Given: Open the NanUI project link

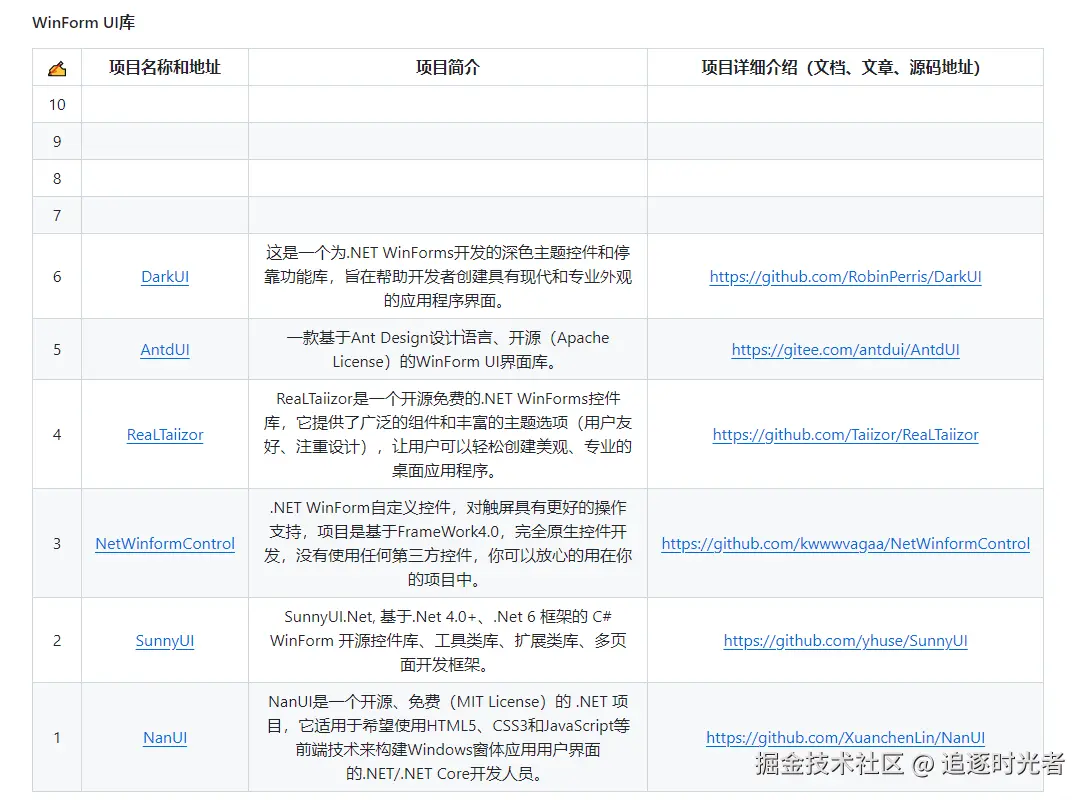Looking at the screenshot, I should pyautogui.click(x=165, y=738).
